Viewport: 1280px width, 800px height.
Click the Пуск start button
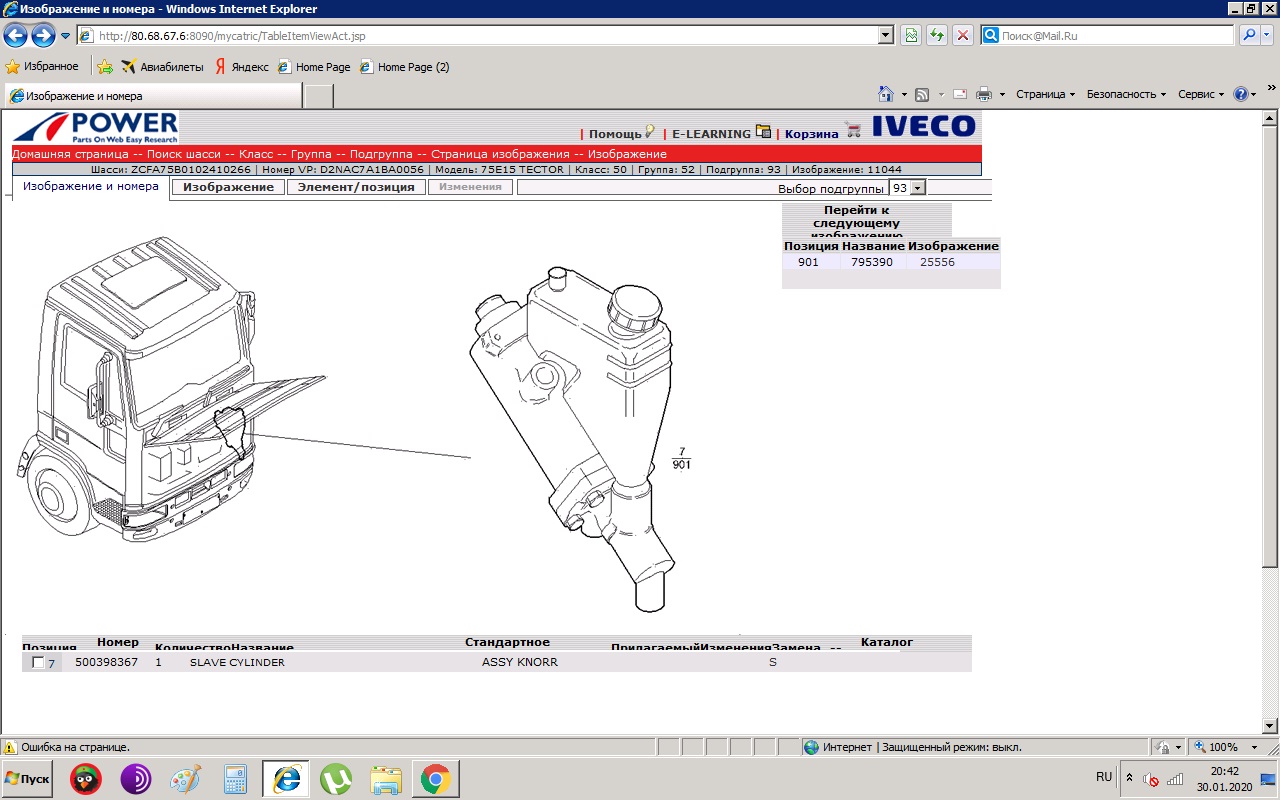click(x=28, y=778)
